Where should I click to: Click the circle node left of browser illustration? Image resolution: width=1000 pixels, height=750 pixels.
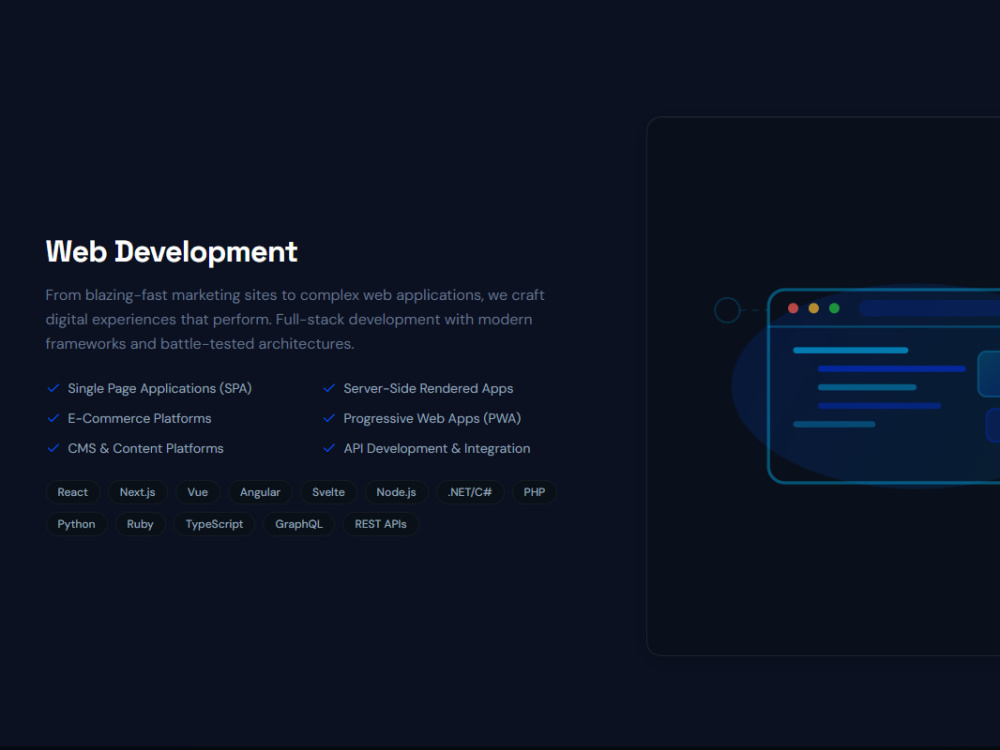click(x=727, y=311)
